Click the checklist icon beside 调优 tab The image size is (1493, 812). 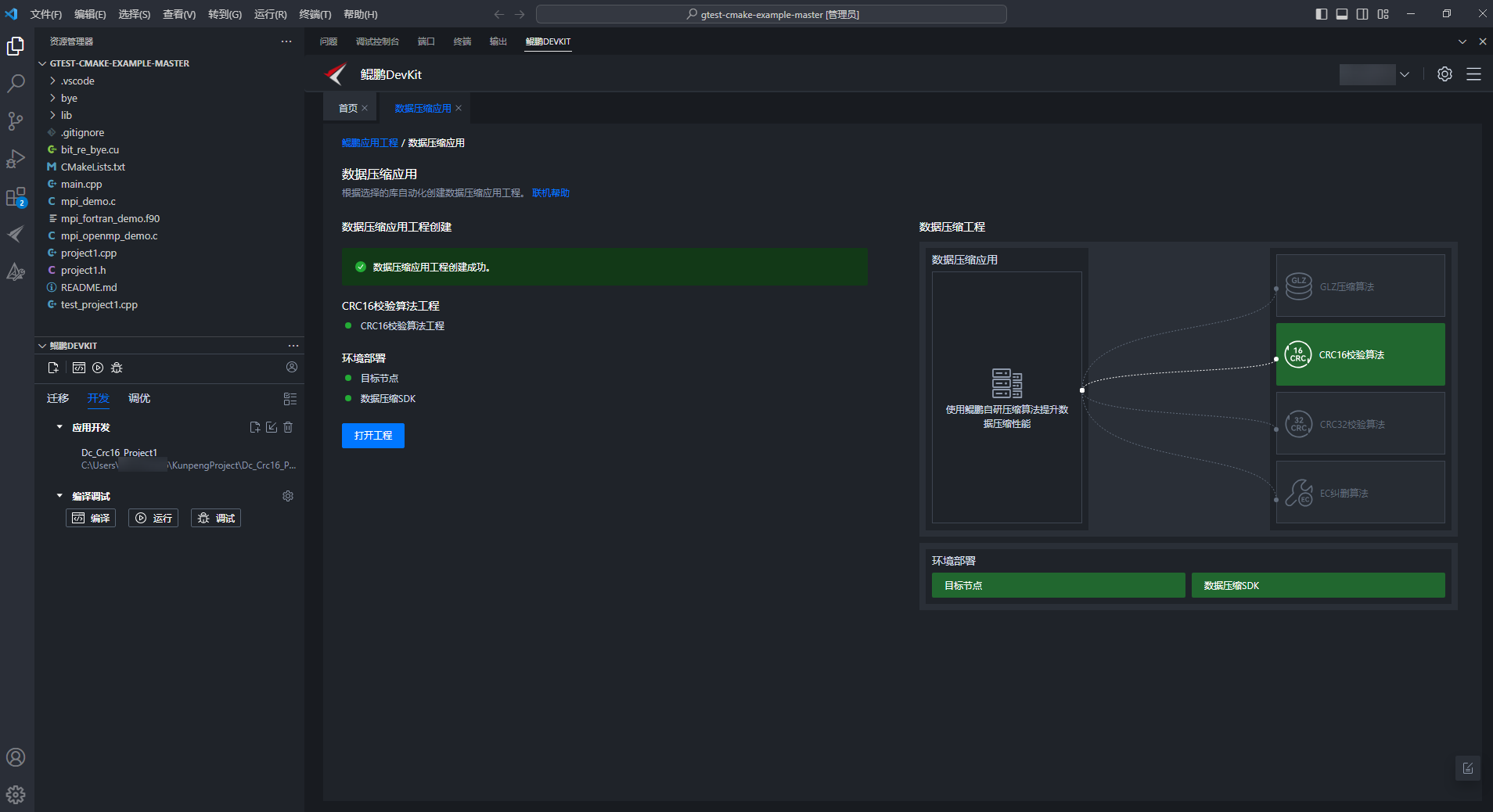pyautogui.click(x=290, y=399)
